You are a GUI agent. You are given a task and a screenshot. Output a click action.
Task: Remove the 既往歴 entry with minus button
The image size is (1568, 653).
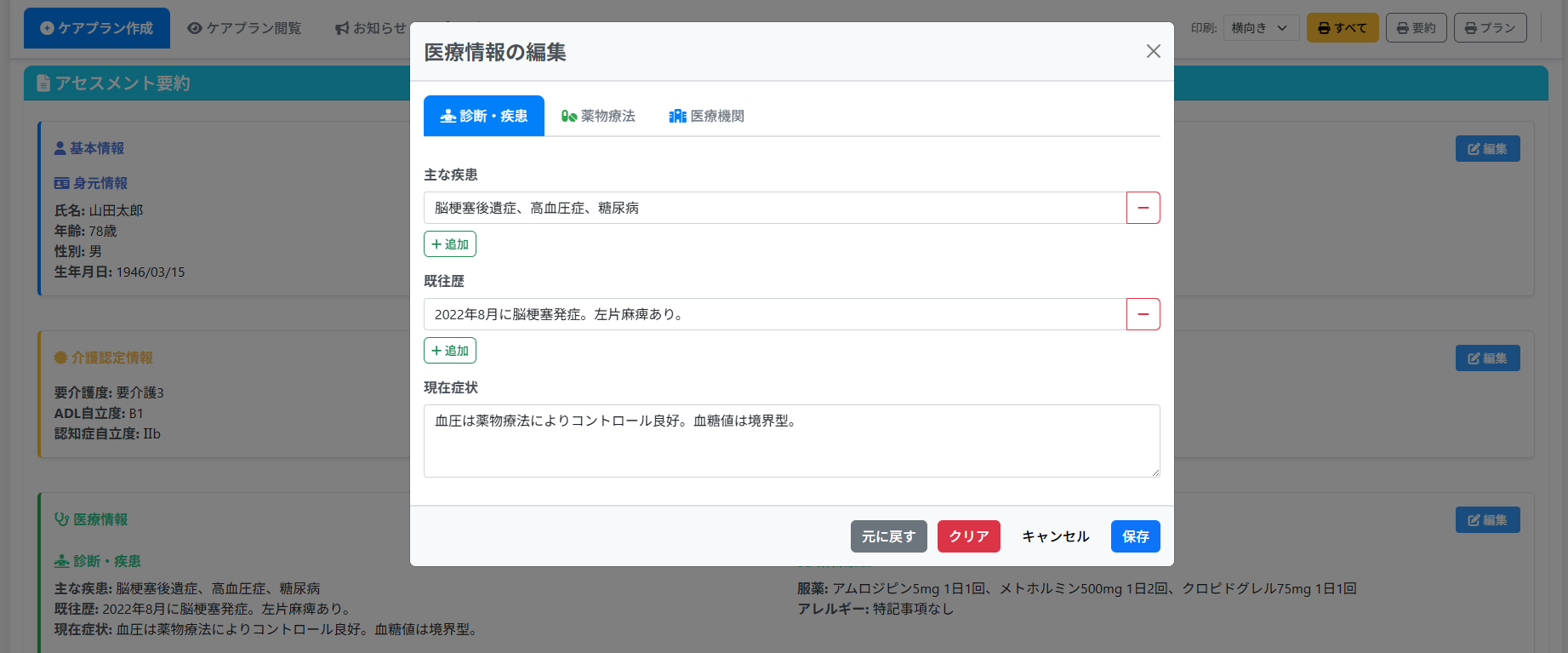1143,314
